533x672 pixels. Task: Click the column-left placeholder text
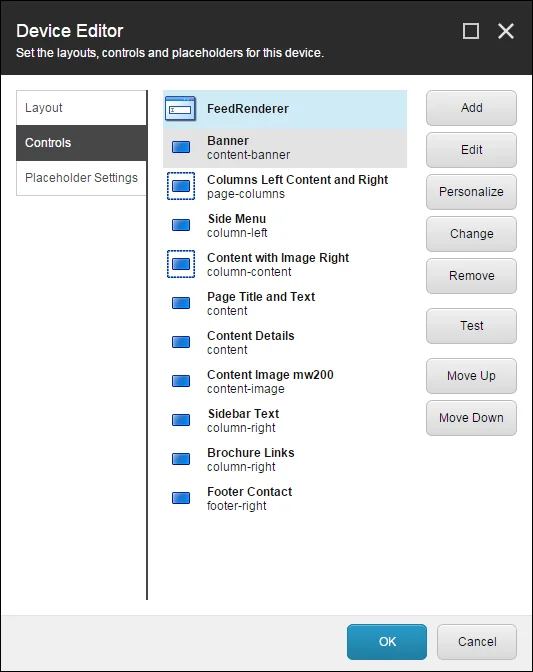[237, 233]
